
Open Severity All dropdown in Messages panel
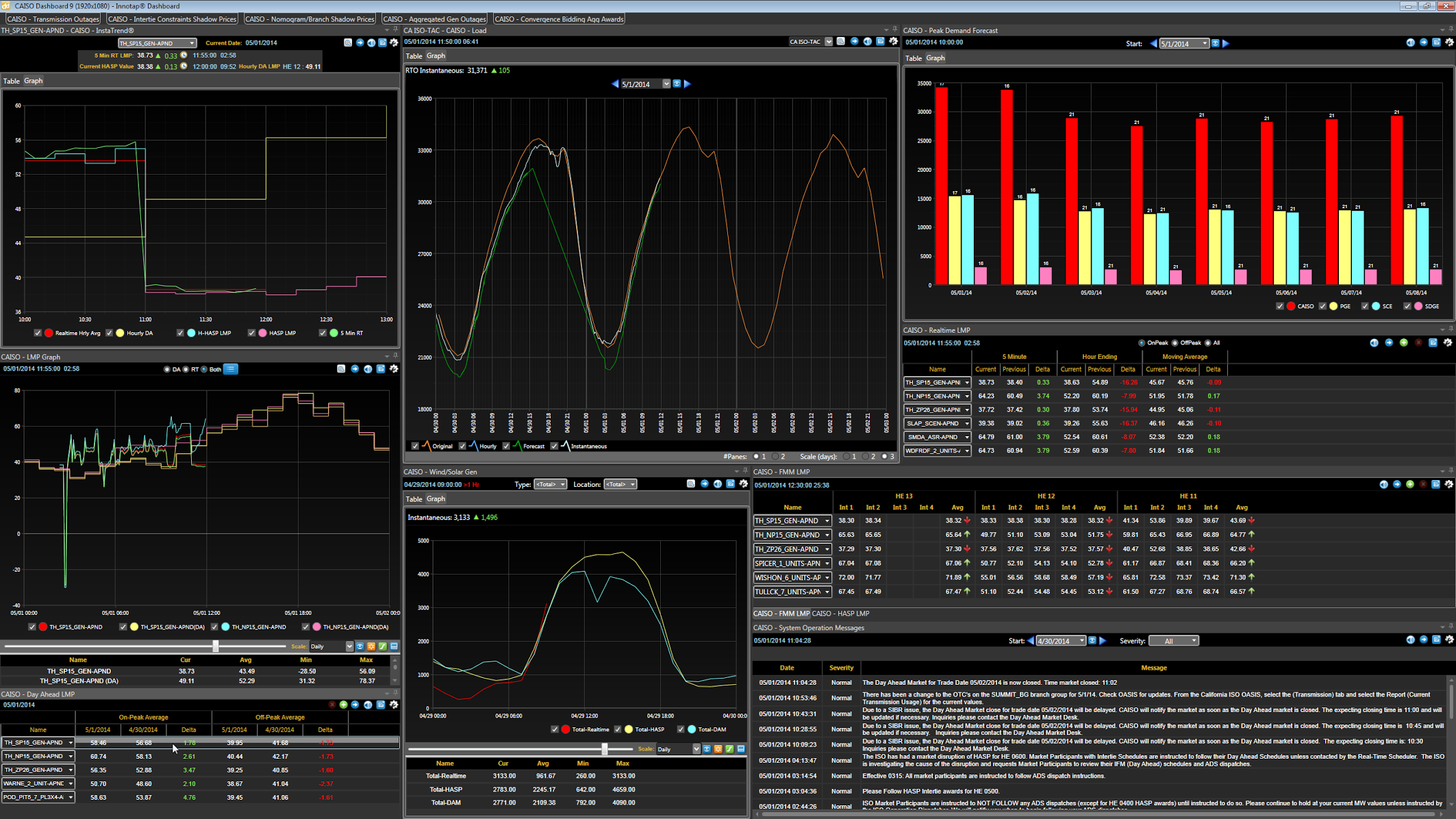(x=1174, y=641)
